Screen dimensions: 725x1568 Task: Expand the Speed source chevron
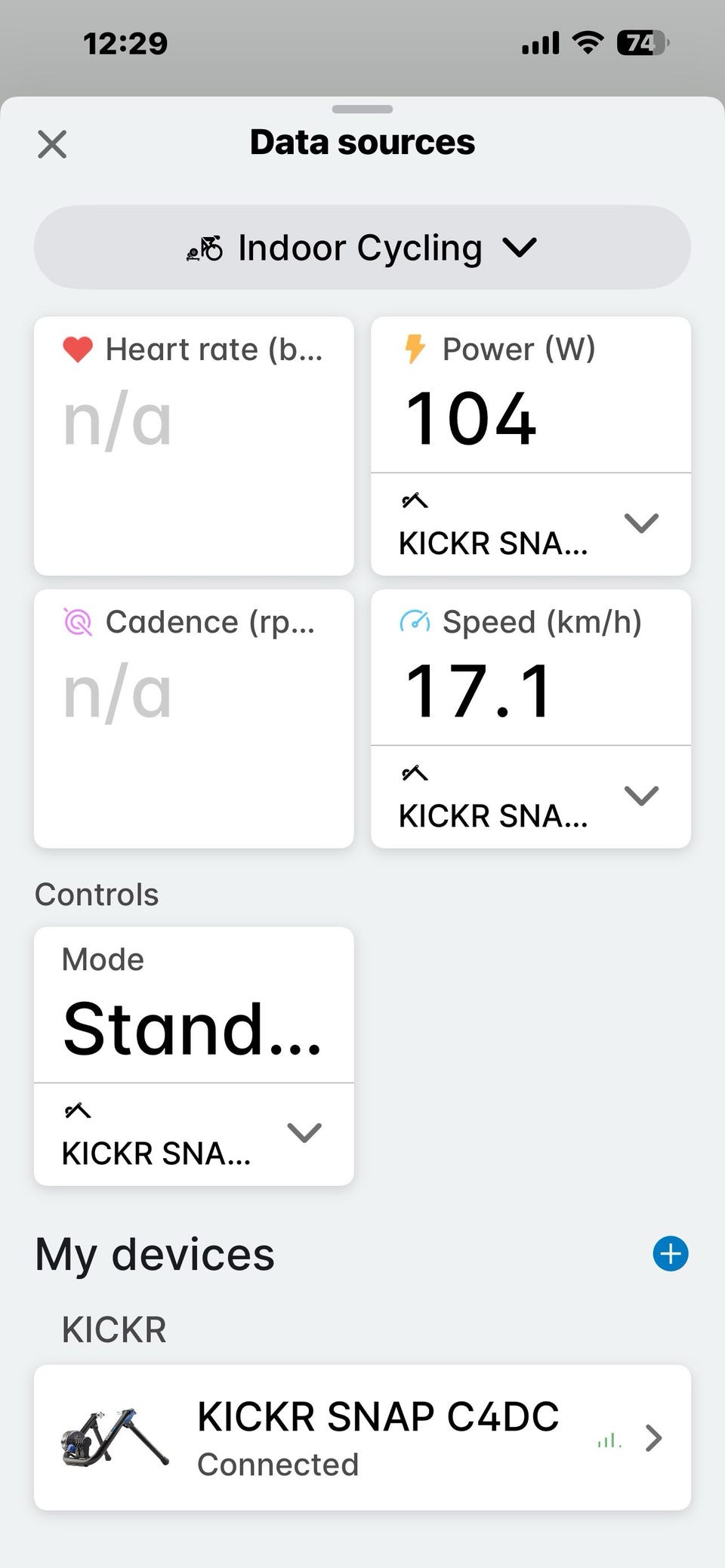tap(641, 796)
